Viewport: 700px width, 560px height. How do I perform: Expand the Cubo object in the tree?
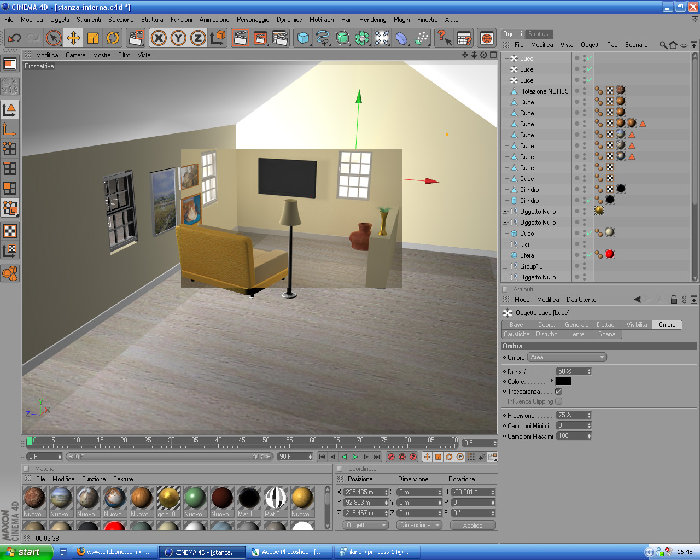tap(507, 233)
